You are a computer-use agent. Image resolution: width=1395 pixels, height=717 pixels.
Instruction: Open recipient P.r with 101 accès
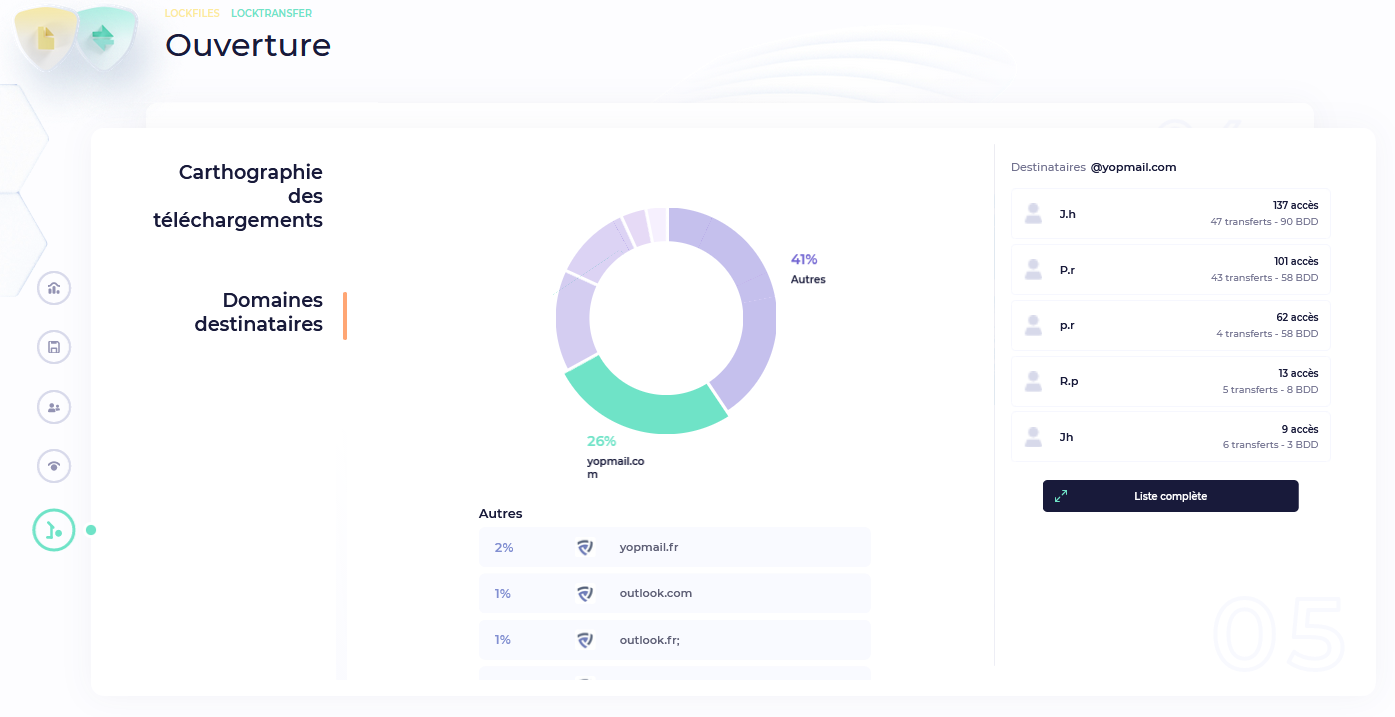click(x=1170, y=270)
